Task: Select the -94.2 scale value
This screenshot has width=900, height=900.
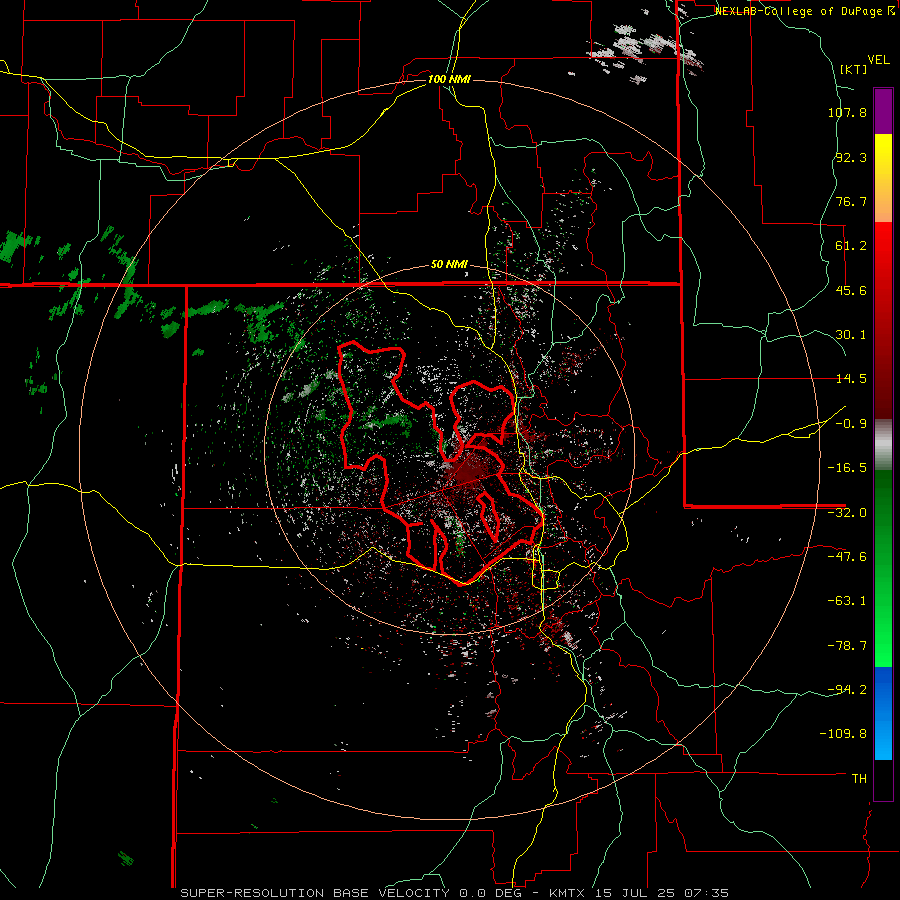Action: pos(847,689)
